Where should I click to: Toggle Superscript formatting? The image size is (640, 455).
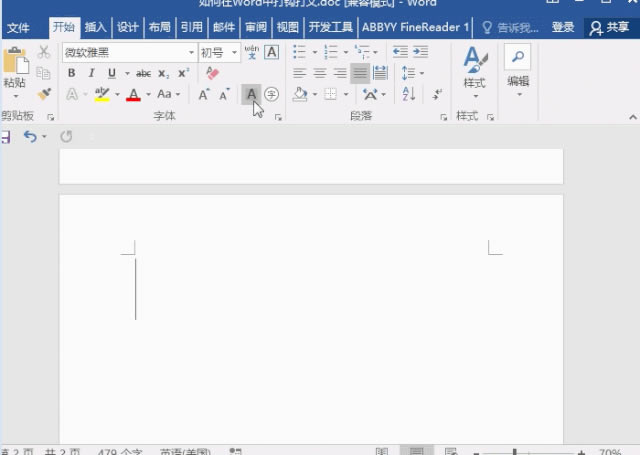click(183, 73)
